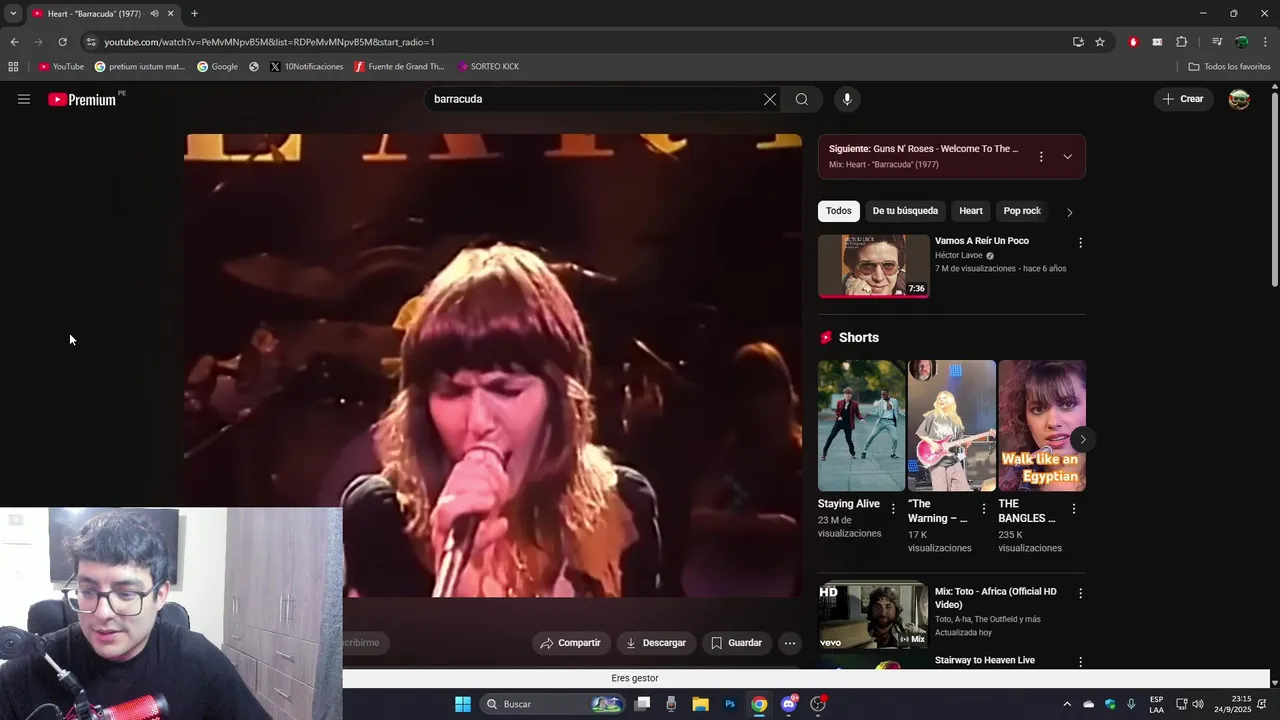Viewport: 1280px width, 720px height.
Task: Open The Warning short thumbnail
Action: point(951,425)
